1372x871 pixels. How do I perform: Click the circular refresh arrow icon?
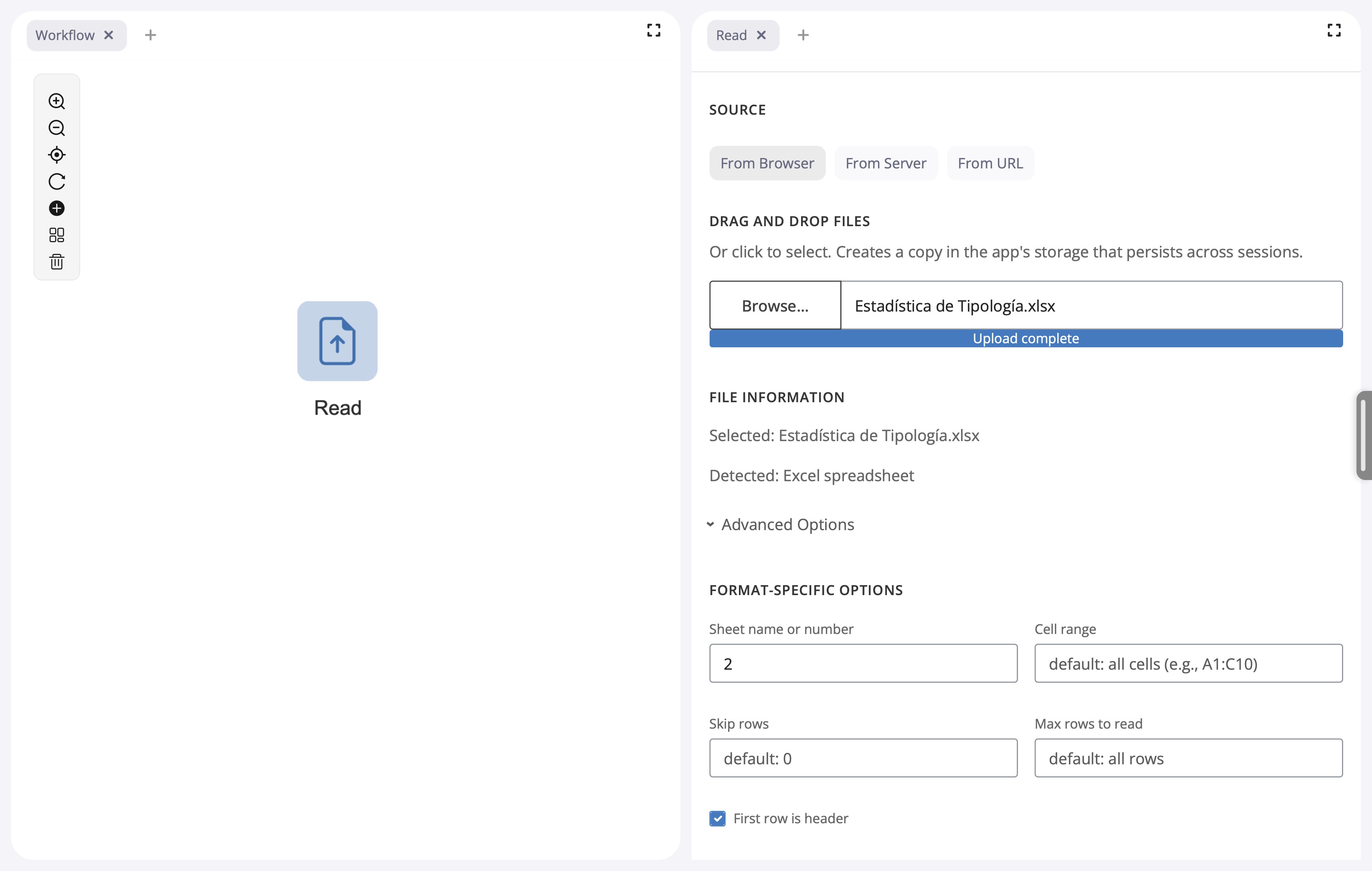pos(57,182)
